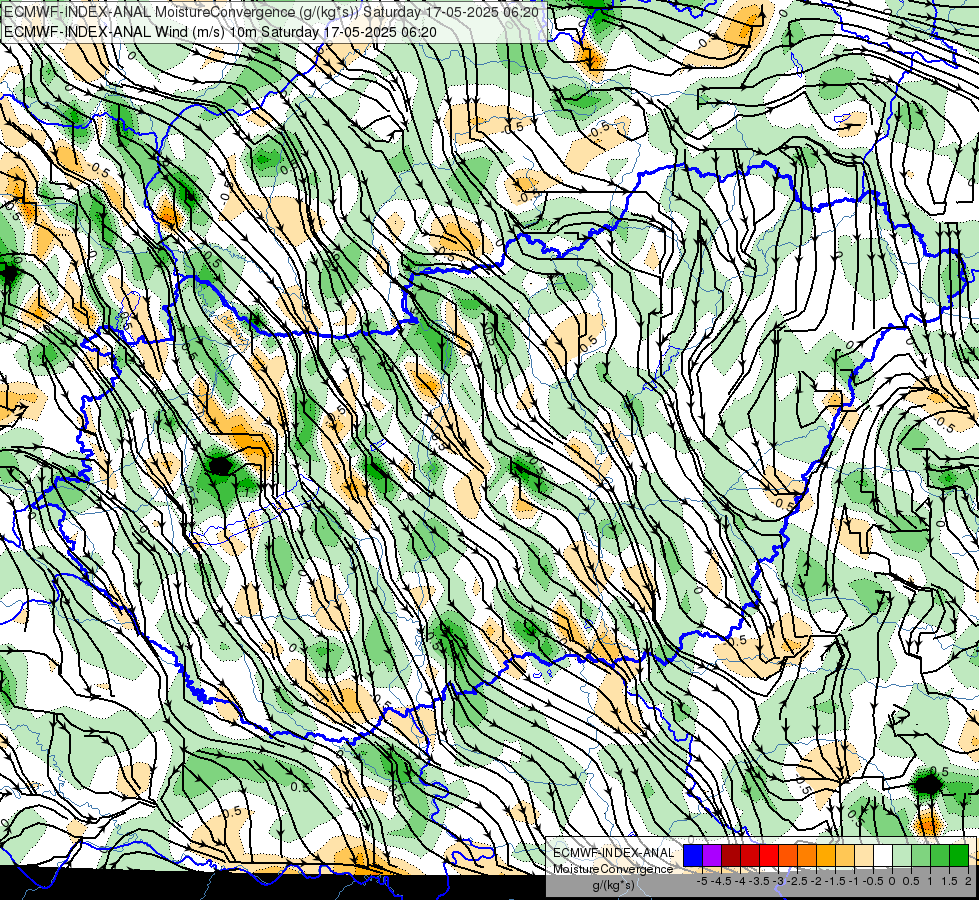Click the light orange -1 legend box
The image size is (979, 900).
[x=845, y=856]
